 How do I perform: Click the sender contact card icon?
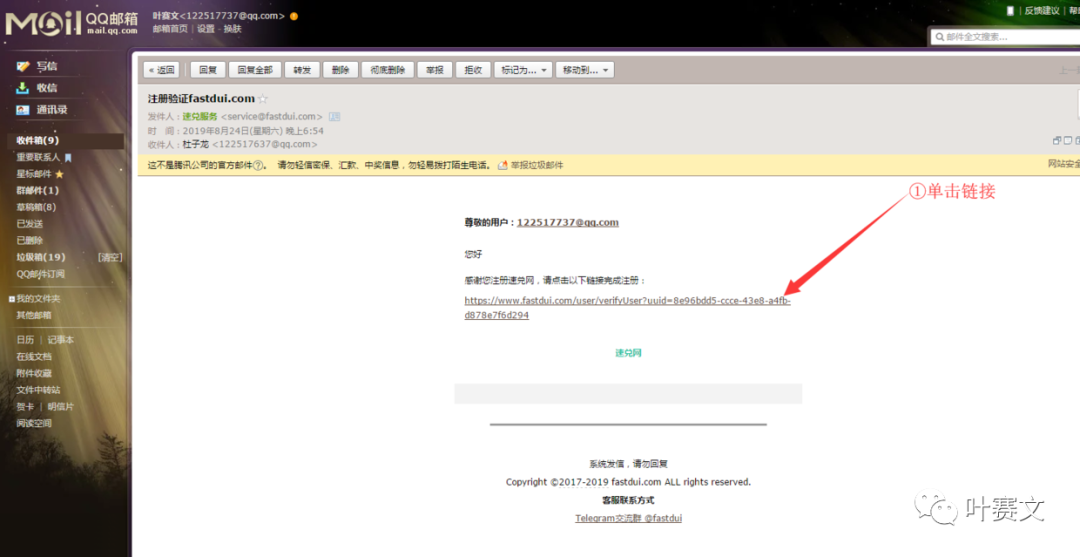coord(335,117)
